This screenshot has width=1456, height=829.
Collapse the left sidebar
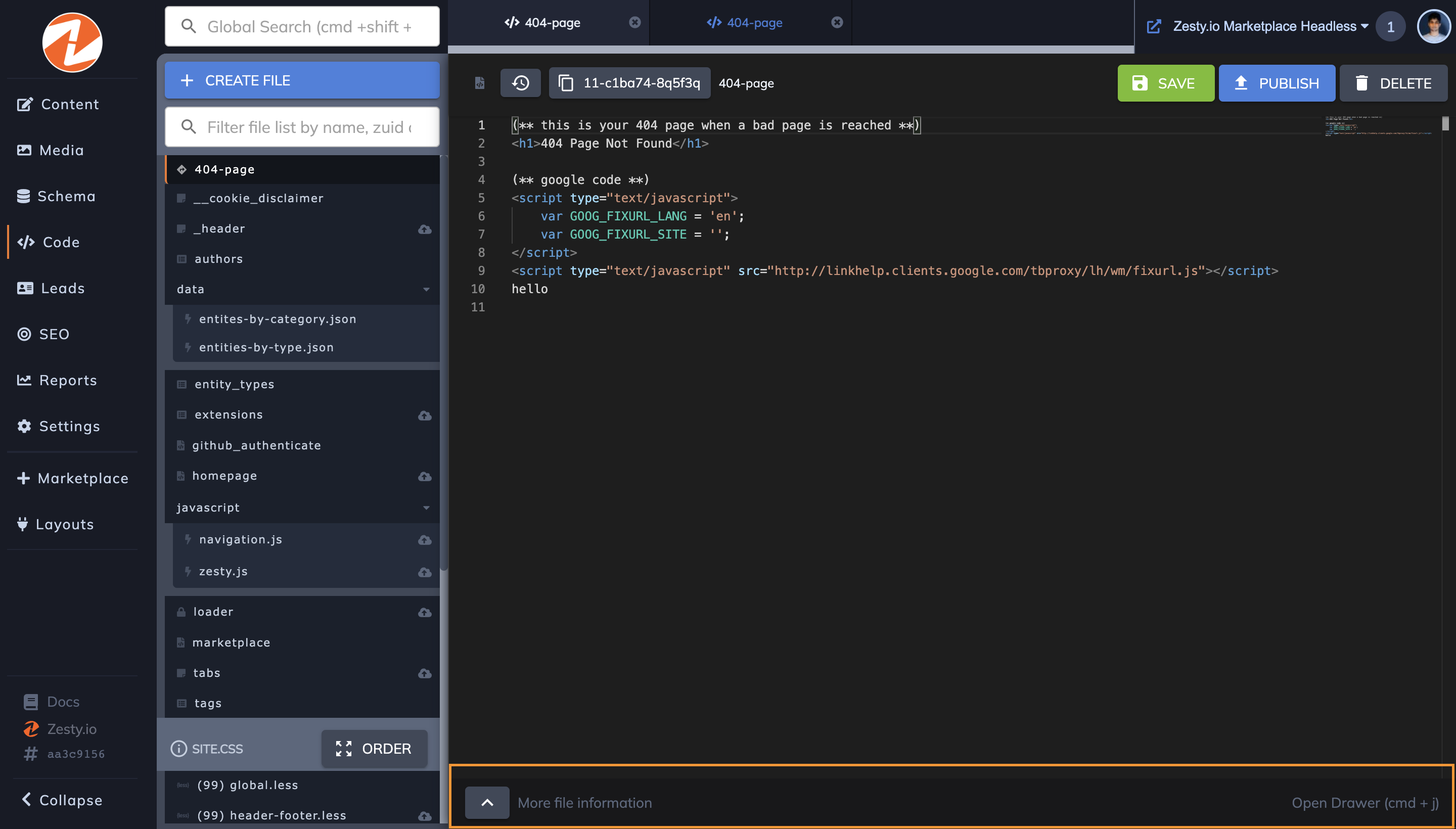click(x=62, y=801)
